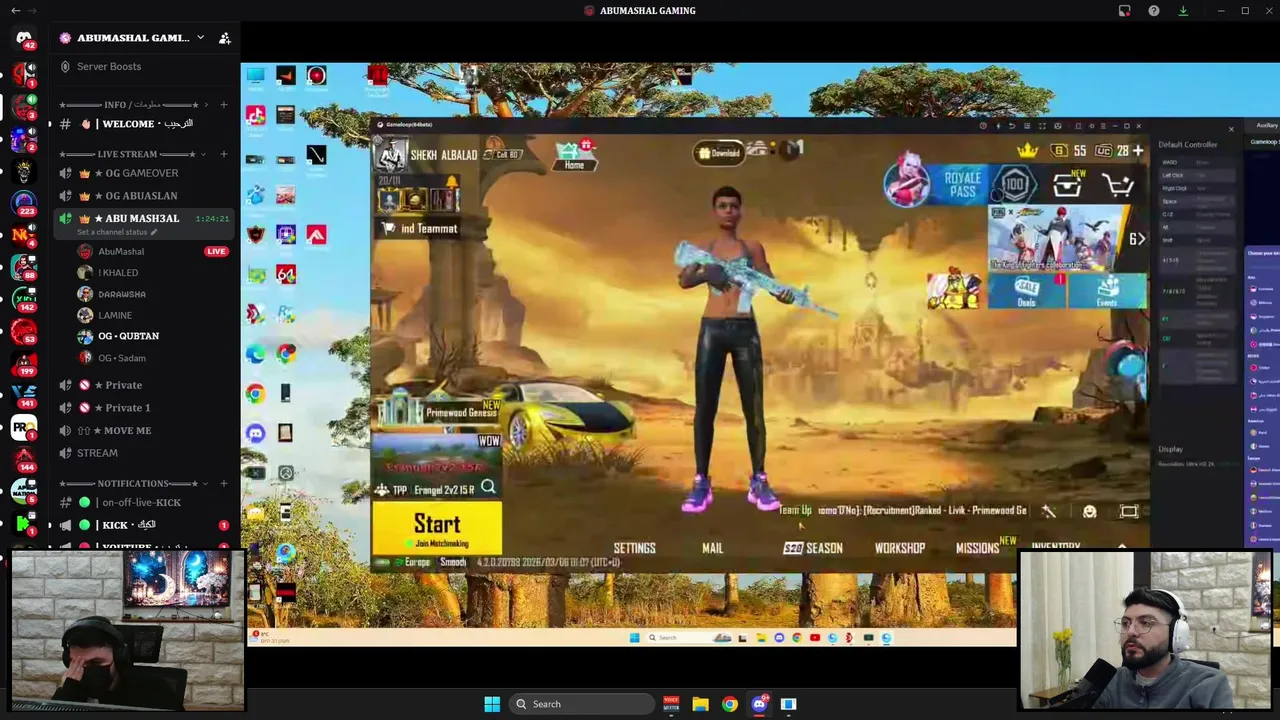This screenshot has width=1280, height=720.
Task: Open the Deals tile
Action: [x=1026, y=291]
